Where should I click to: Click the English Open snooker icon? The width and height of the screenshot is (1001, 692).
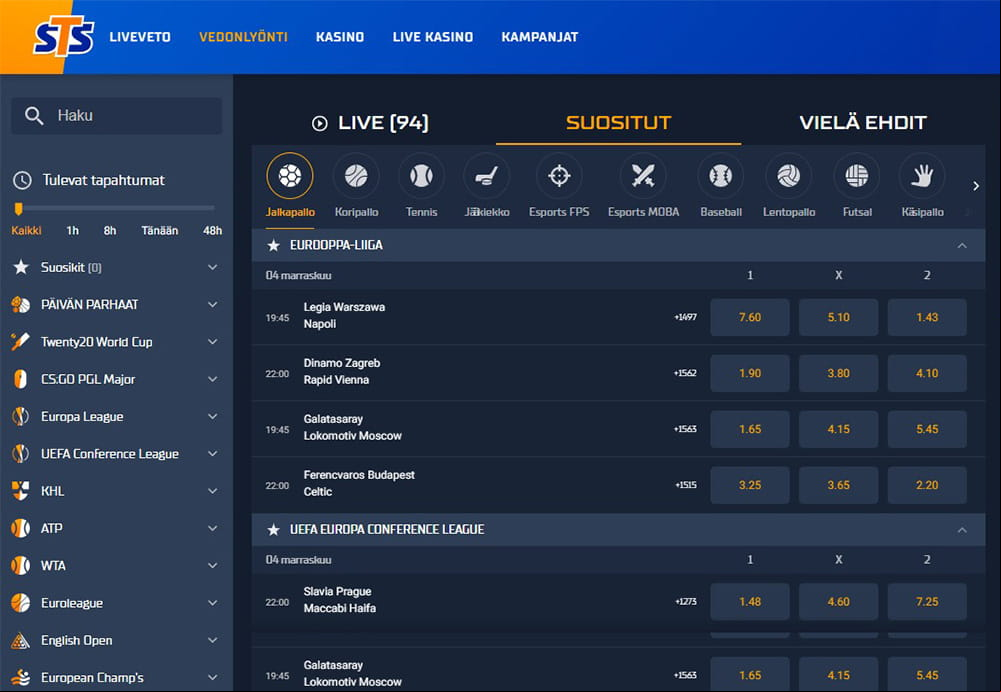(x=20, y=640)
